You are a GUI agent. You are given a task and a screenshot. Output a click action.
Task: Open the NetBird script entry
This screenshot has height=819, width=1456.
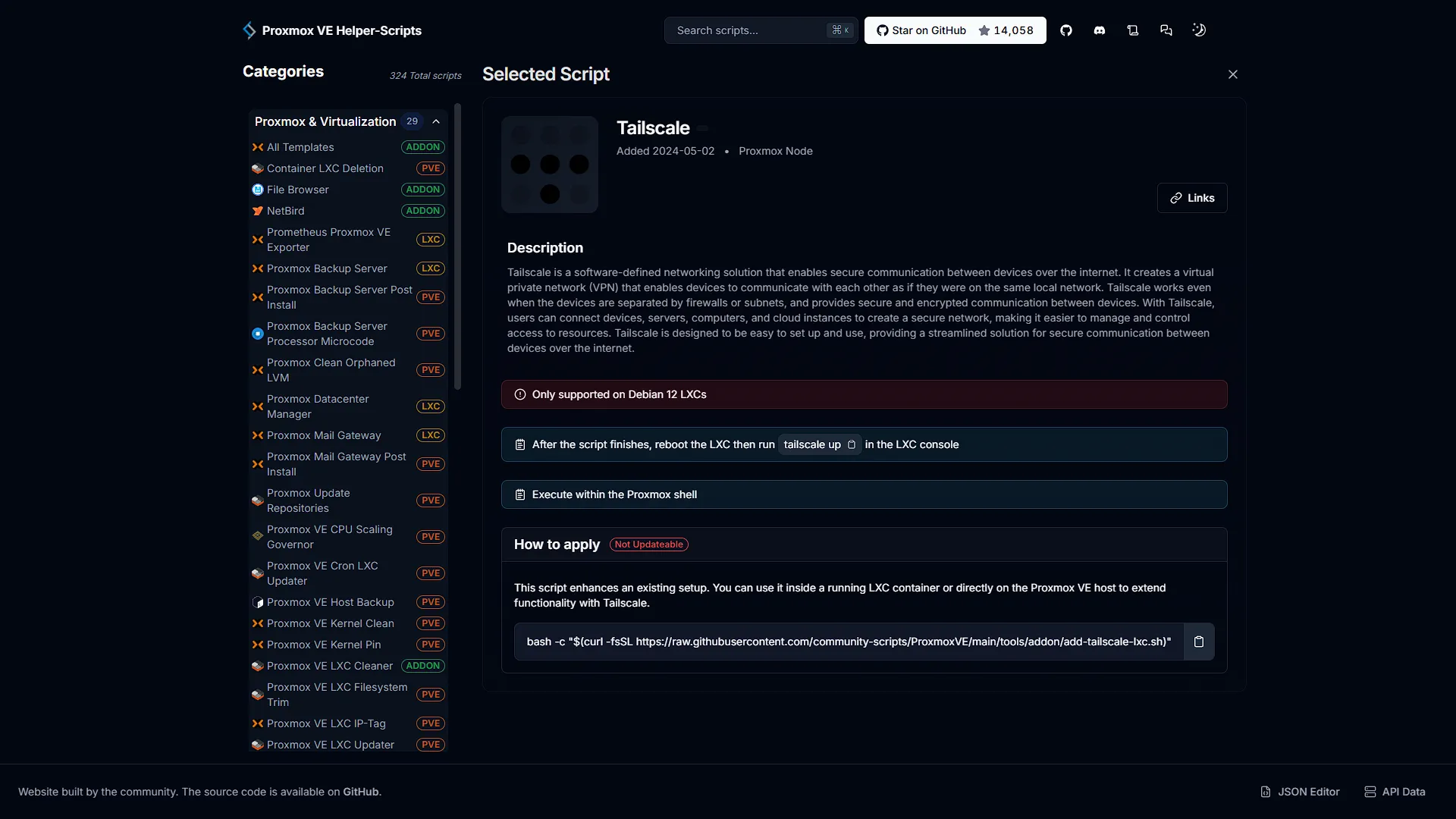point(348,211)
